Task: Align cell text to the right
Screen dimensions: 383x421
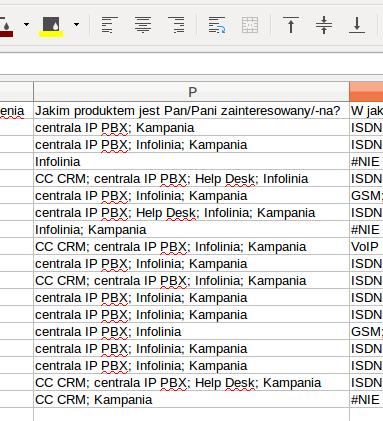Action: click(176, 25)
